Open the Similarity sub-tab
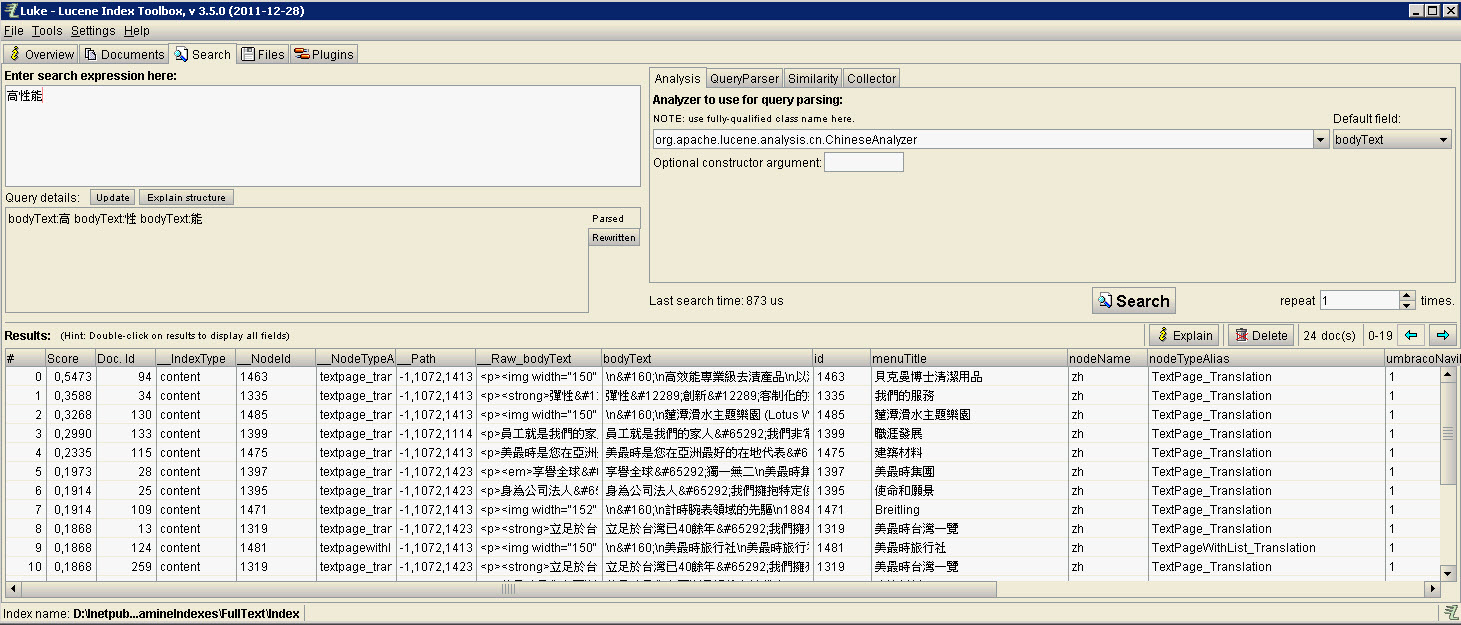Image resolution: width=1461 pixels, height=625 pixels. click(813, 78)
